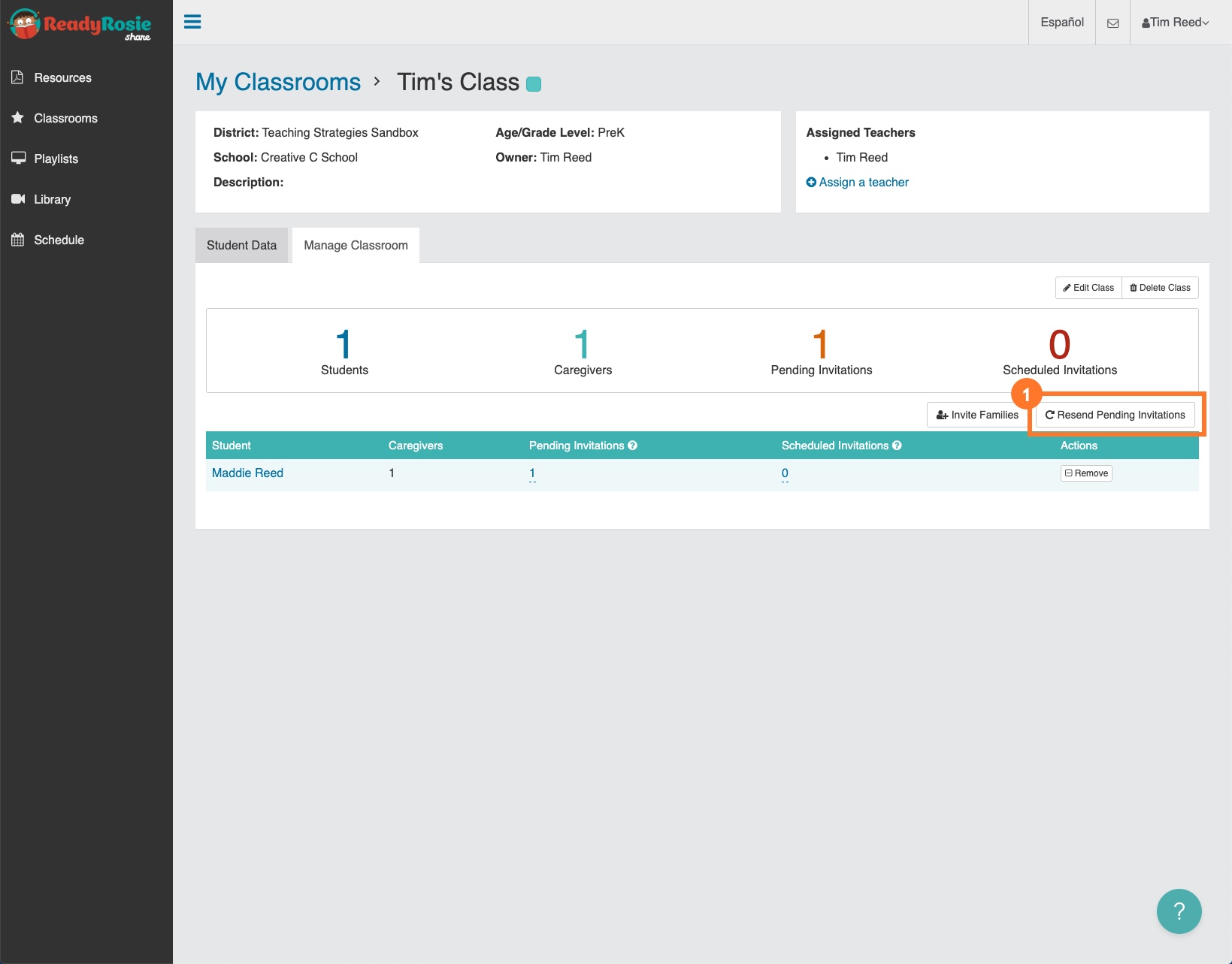The image size is (1232, 964).
Task: Open the help question mark bubble
Action: pos(1179,911)
